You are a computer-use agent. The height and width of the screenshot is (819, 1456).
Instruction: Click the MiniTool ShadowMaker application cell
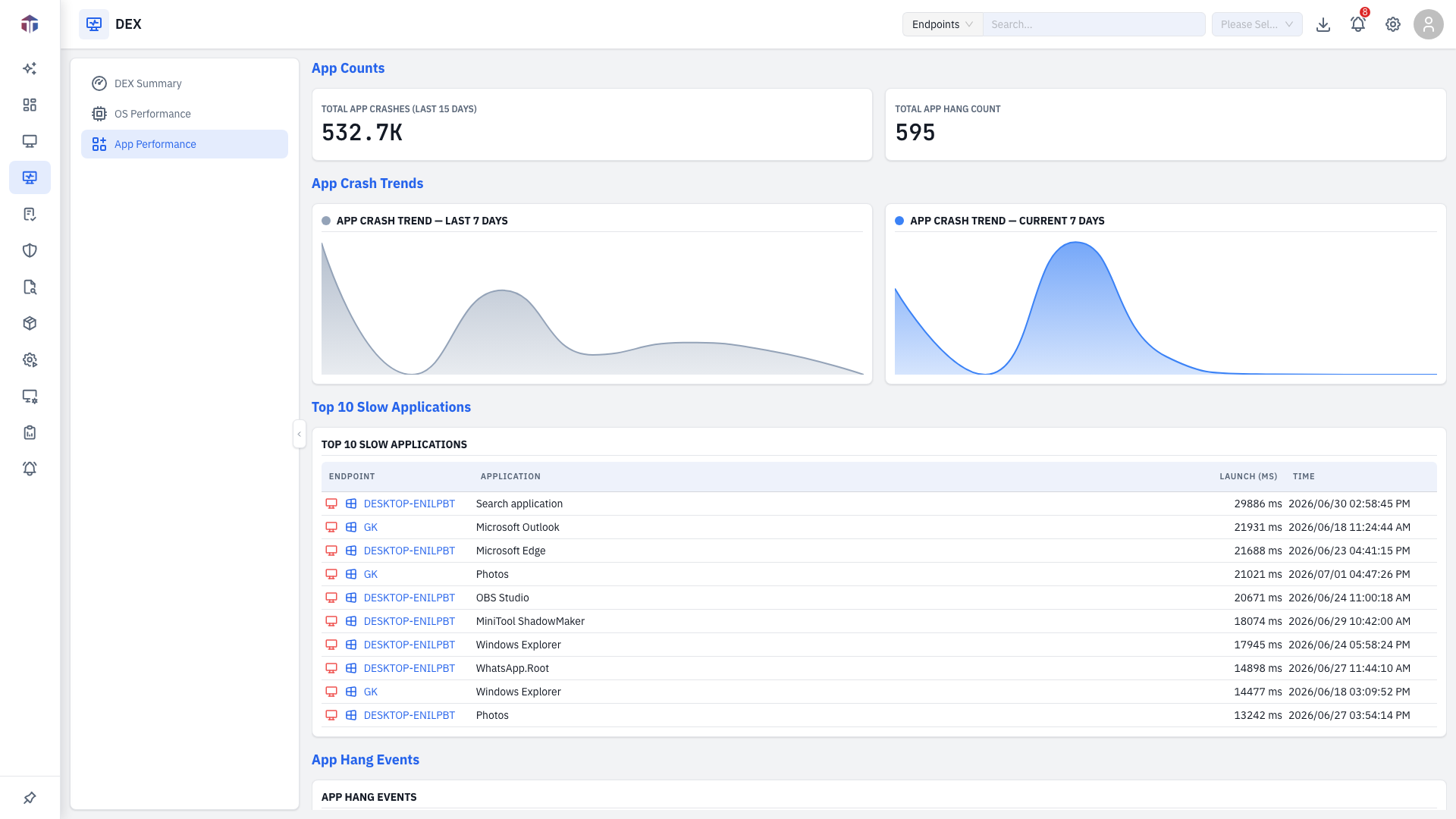coord(530,621)
